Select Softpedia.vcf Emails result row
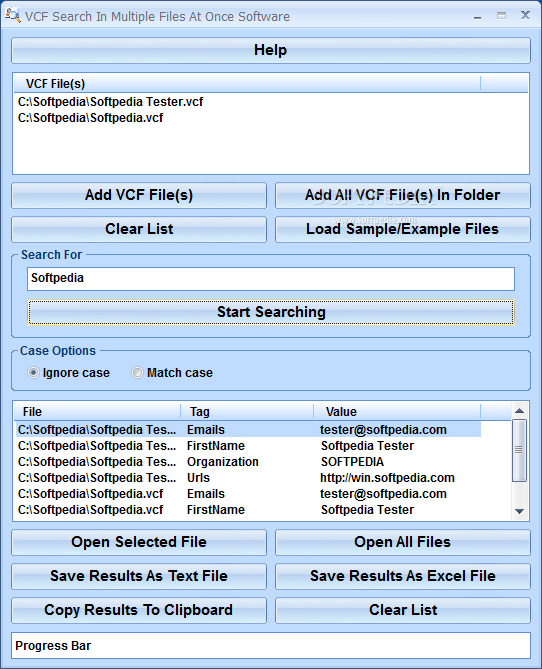This screenshot has width=542, height=669. pos(248,494)
